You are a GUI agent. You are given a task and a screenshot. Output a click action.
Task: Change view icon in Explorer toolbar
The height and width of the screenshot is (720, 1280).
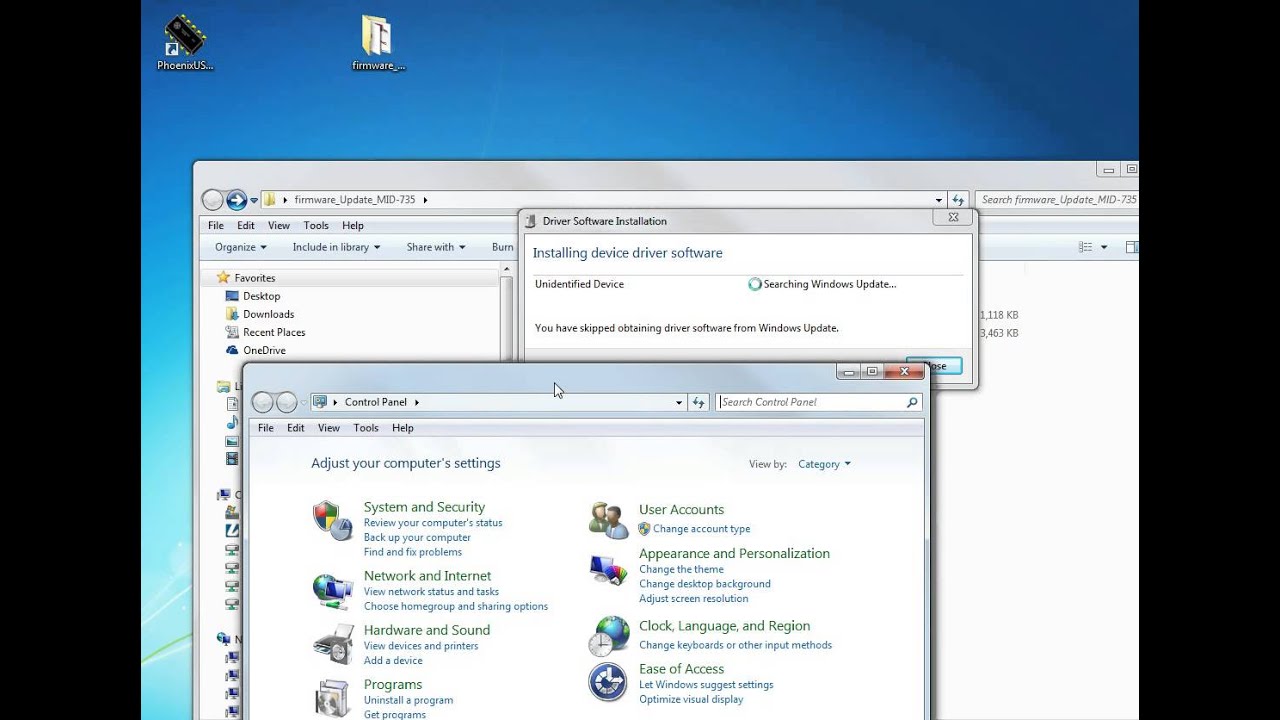[x=1086, y=247]
